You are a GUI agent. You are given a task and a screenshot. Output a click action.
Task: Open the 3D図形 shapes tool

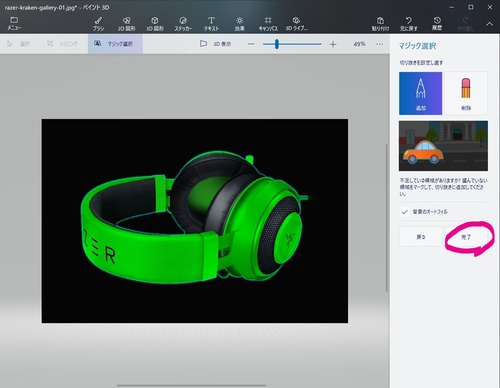[155, 24]
